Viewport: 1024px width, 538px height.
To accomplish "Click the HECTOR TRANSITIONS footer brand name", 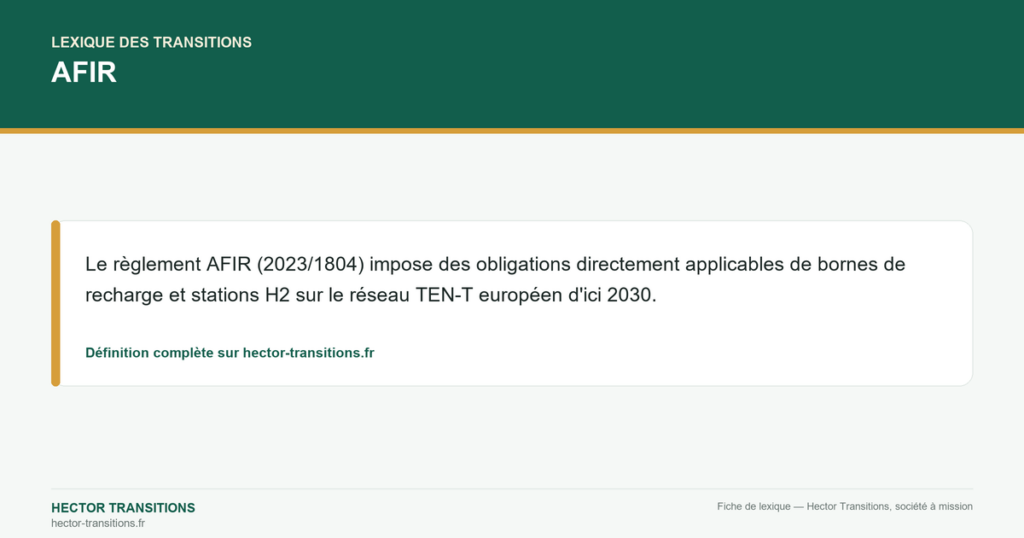I will coord(123,508).
